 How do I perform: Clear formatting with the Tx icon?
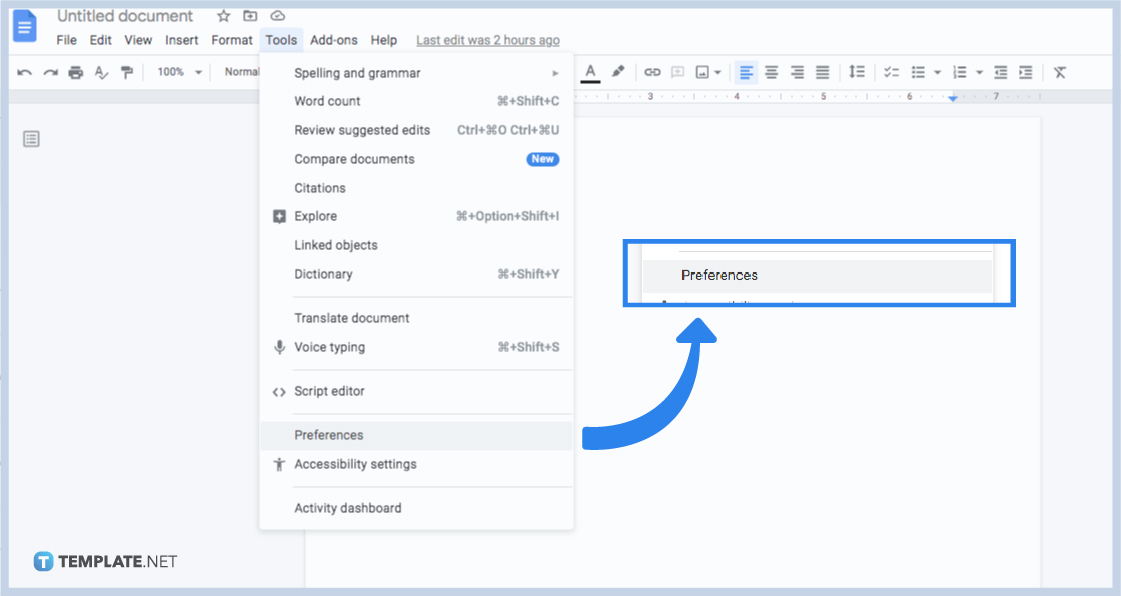coord(1059,72)
